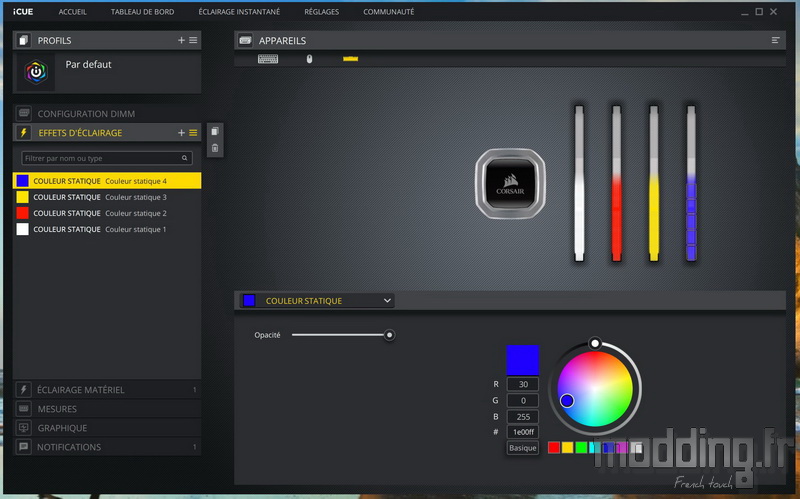Image resolution: width=800 pixels, height=499 pixels.
Task: Pick the red basic color swatch
Action: pos(554,447)
